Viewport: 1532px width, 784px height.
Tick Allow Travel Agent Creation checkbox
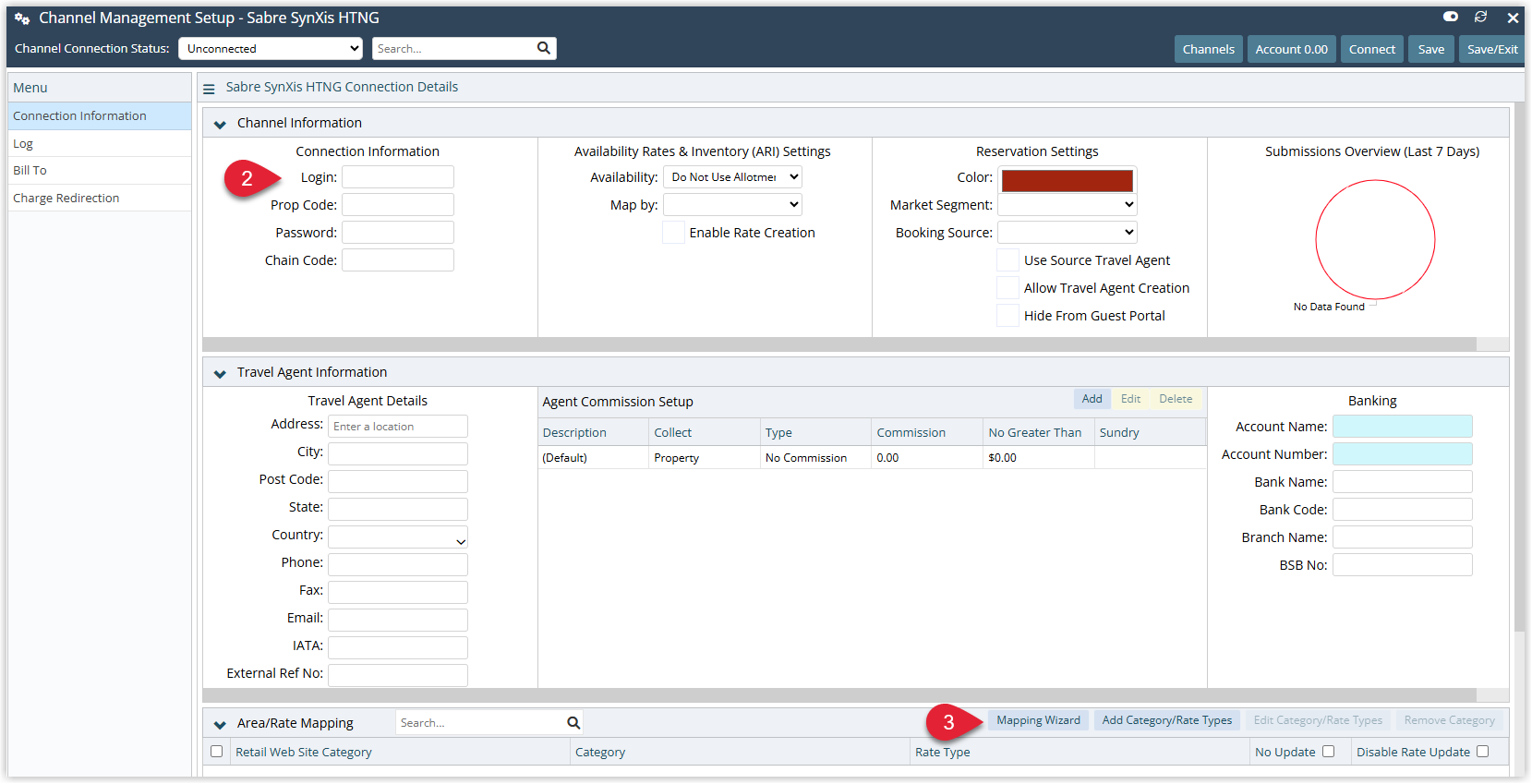pyautogui.click(x=1008, y=288)
